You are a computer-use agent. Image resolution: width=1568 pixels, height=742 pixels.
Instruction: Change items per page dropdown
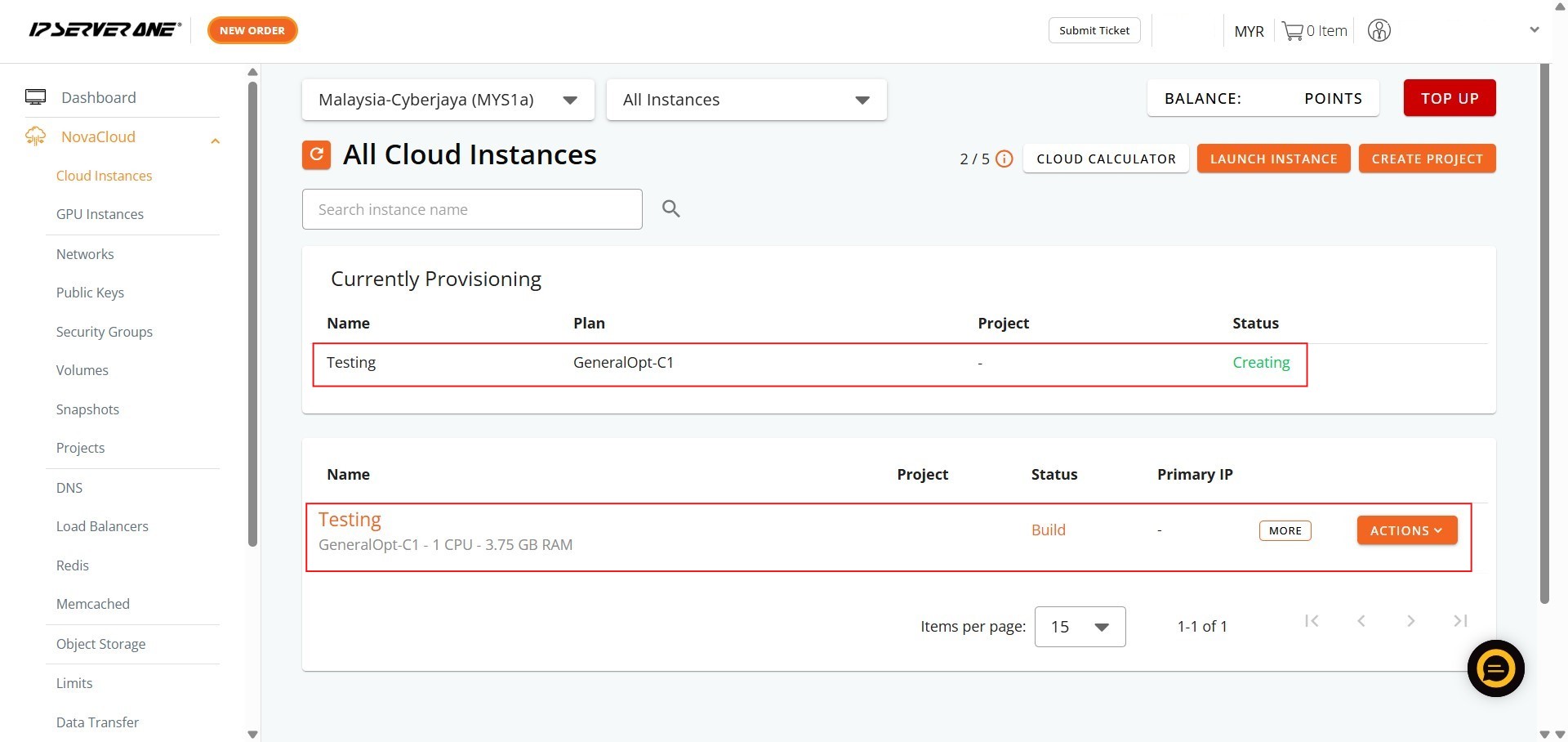pyautogui.click(x=1079, y=627)
